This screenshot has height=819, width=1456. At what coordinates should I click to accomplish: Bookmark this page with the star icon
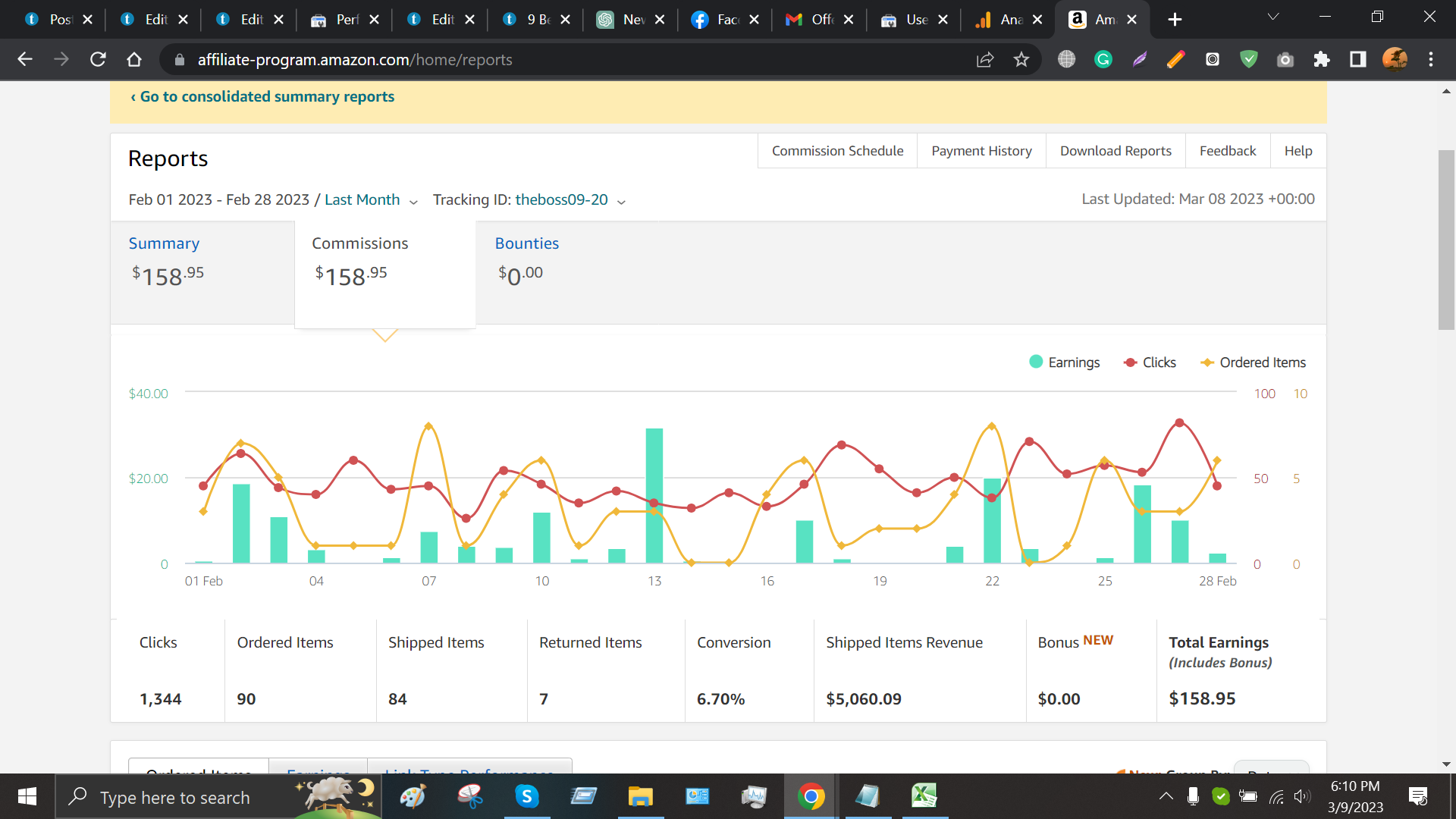[x=1021, y=59]
